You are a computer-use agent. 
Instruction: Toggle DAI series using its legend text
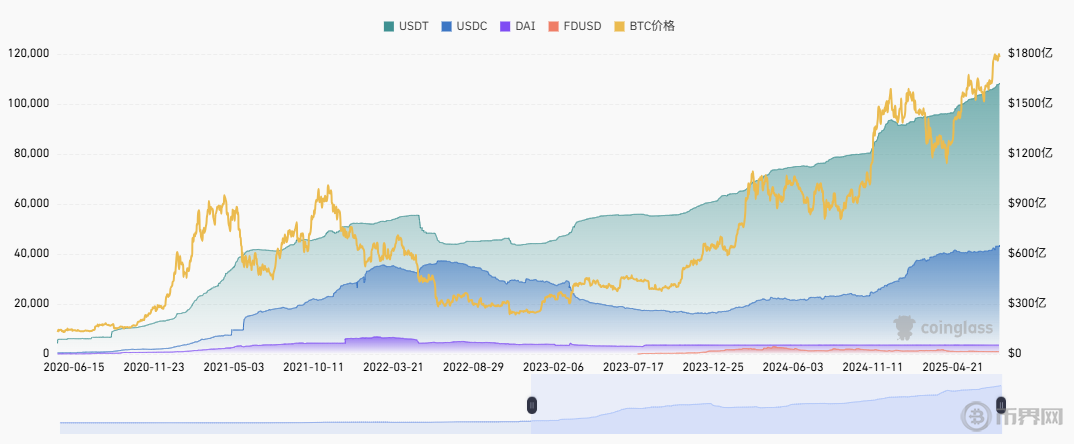coord(525,26)
